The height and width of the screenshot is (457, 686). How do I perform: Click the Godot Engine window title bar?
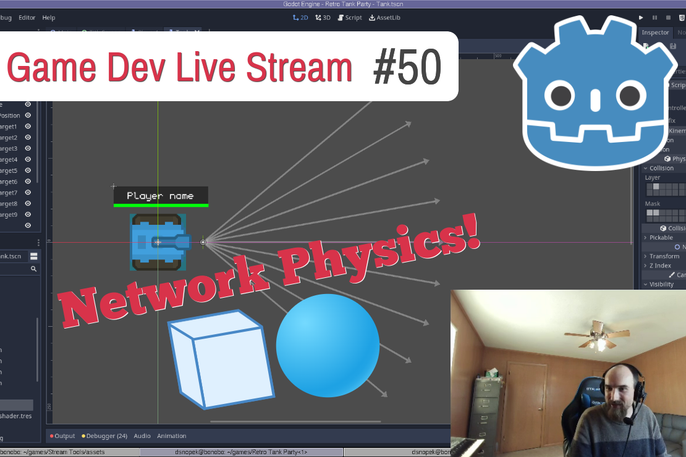coord(343,4)
